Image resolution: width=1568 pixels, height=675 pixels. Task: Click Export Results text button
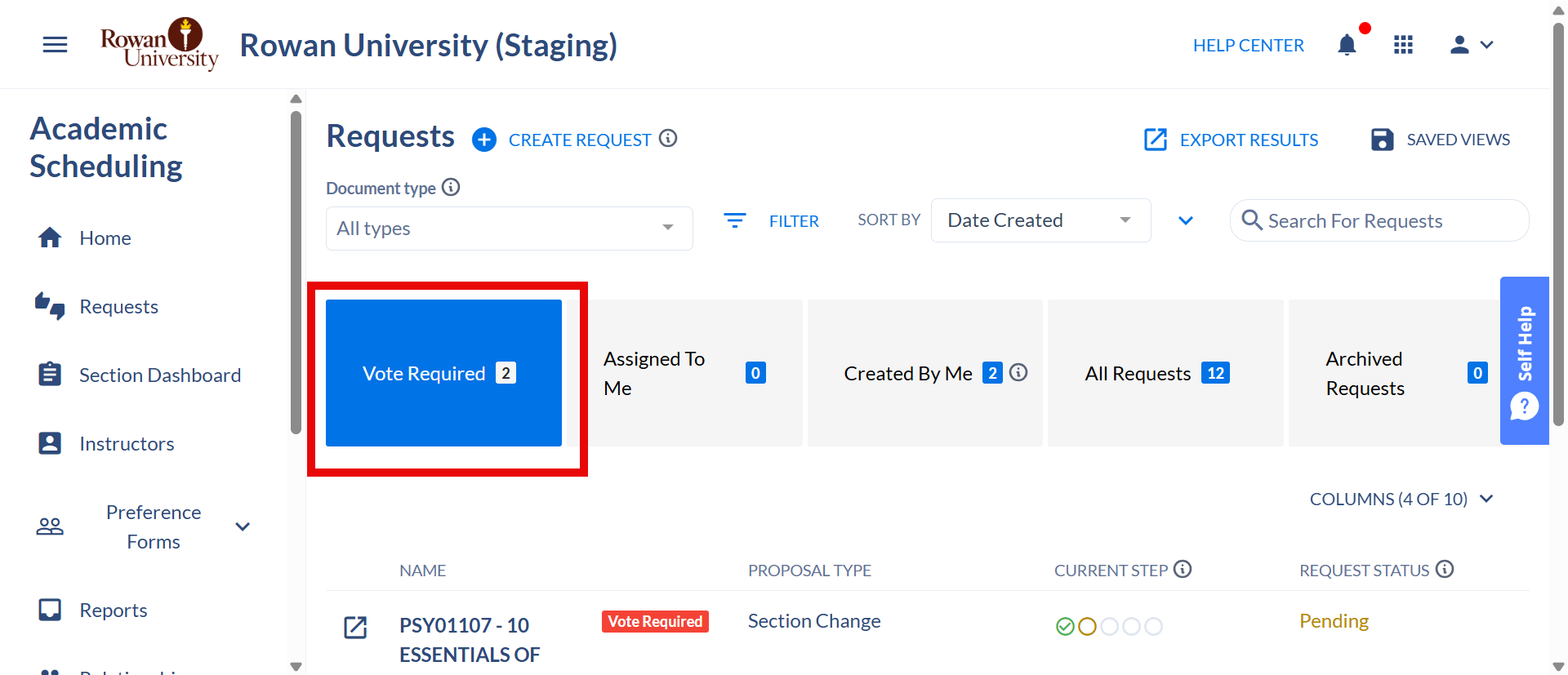pyautogui.click(x=1249, y=140)
